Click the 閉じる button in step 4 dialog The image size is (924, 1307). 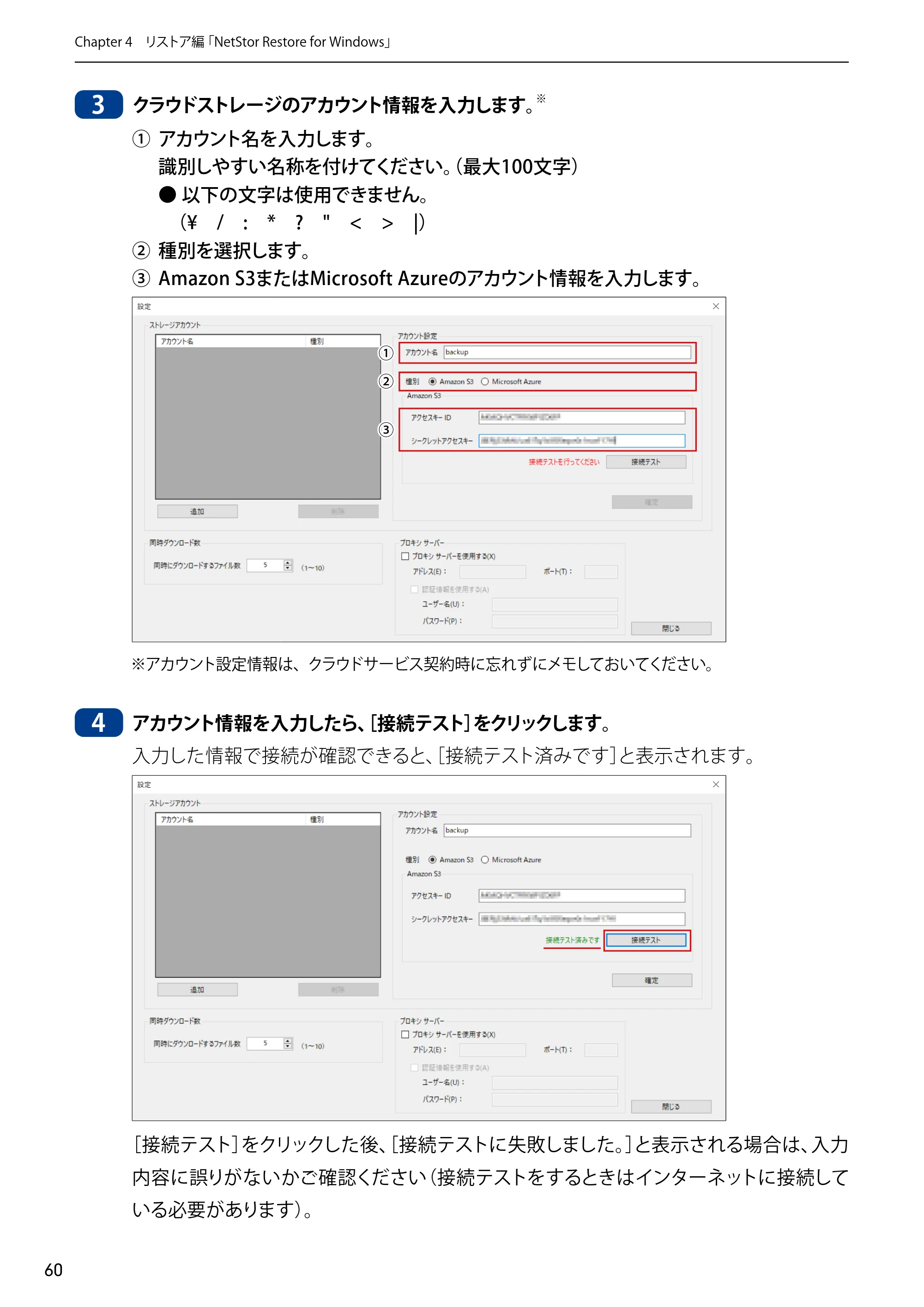click(671, 1106)
